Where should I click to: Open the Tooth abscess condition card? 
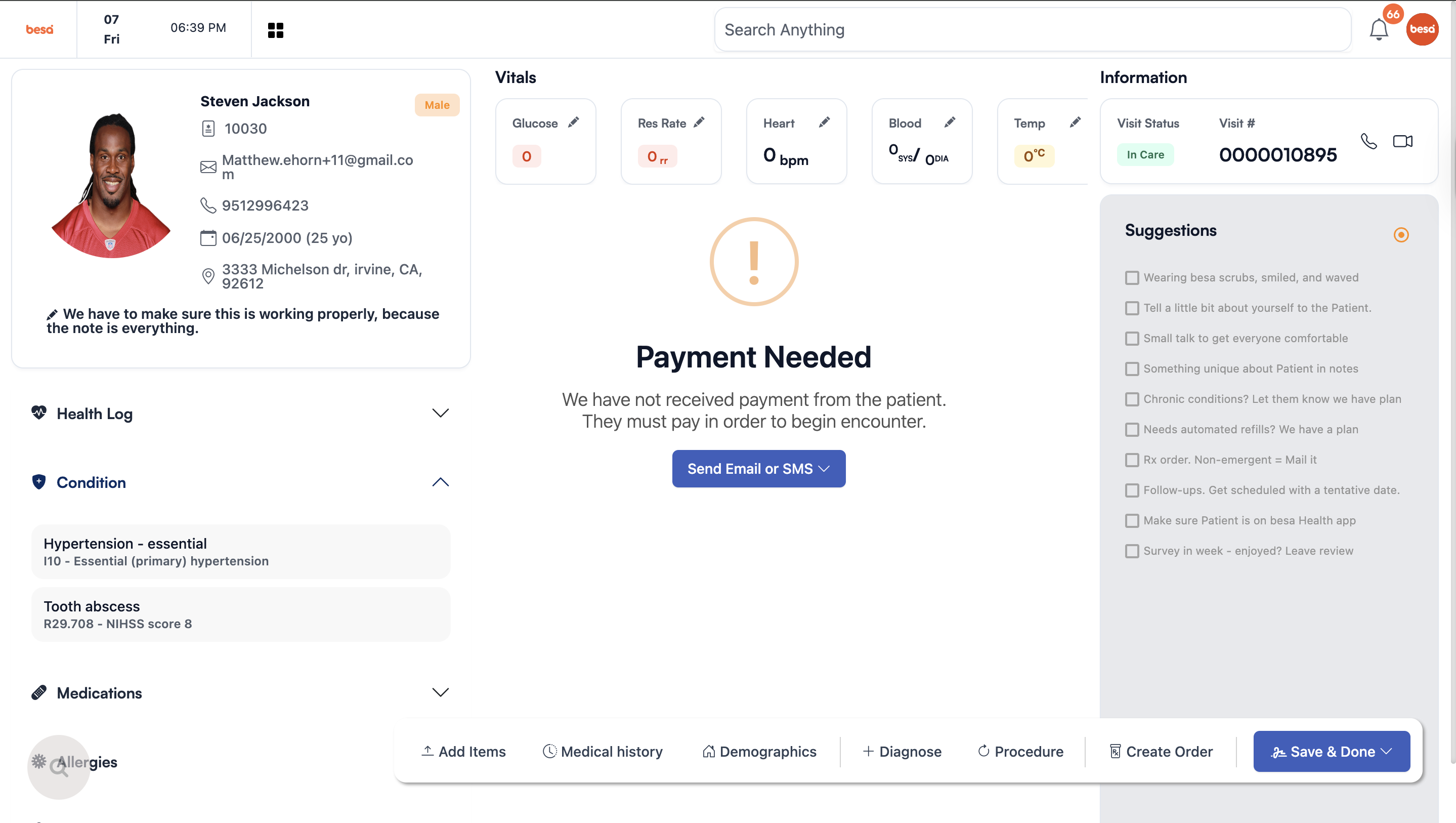tap(241, 614)
